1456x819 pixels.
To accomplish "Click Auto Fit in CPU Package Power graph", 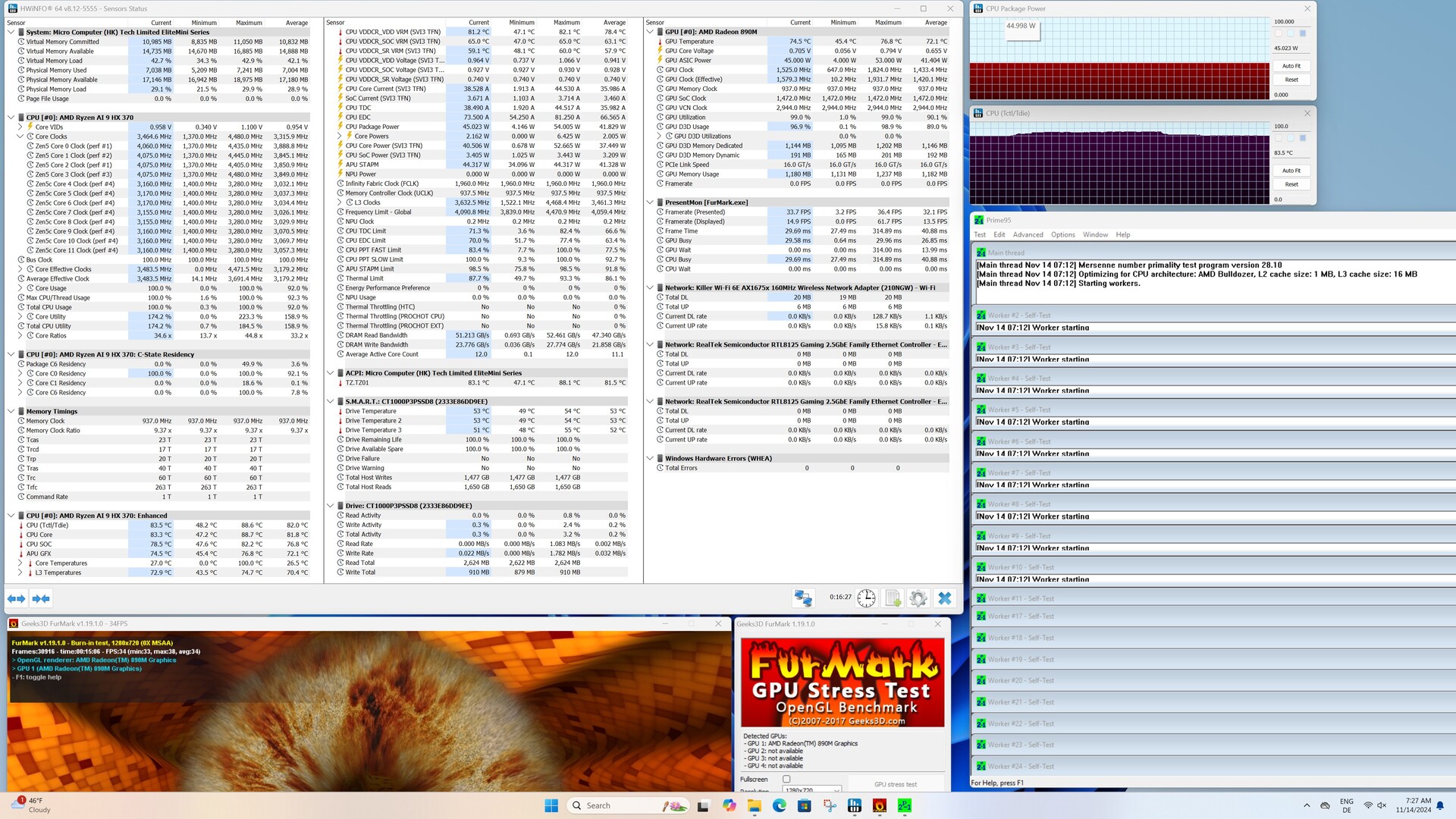I will tap(1291, 66).
